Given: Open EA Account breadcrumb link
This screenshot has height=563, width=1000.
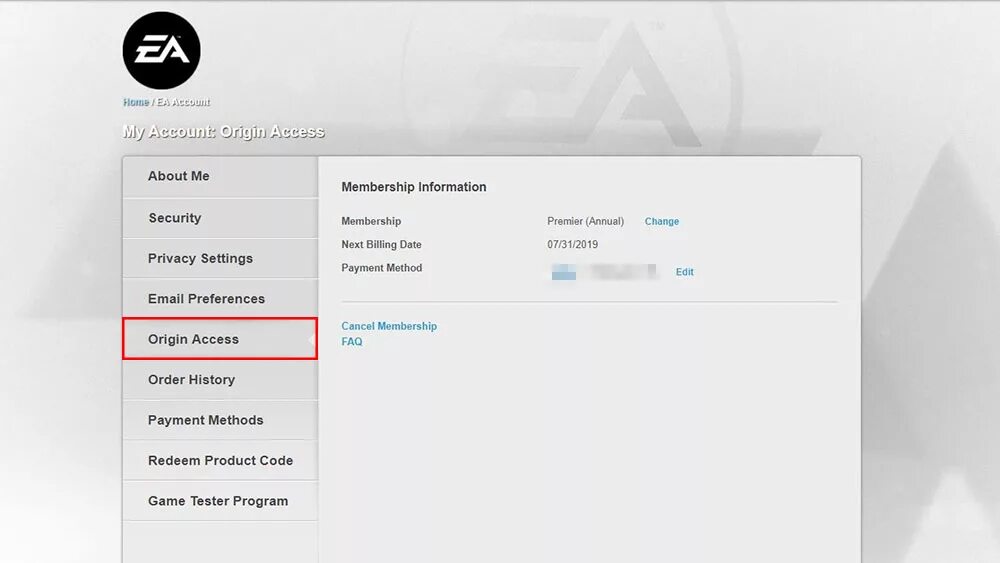Looking at the screenshot, I should 183,102.
